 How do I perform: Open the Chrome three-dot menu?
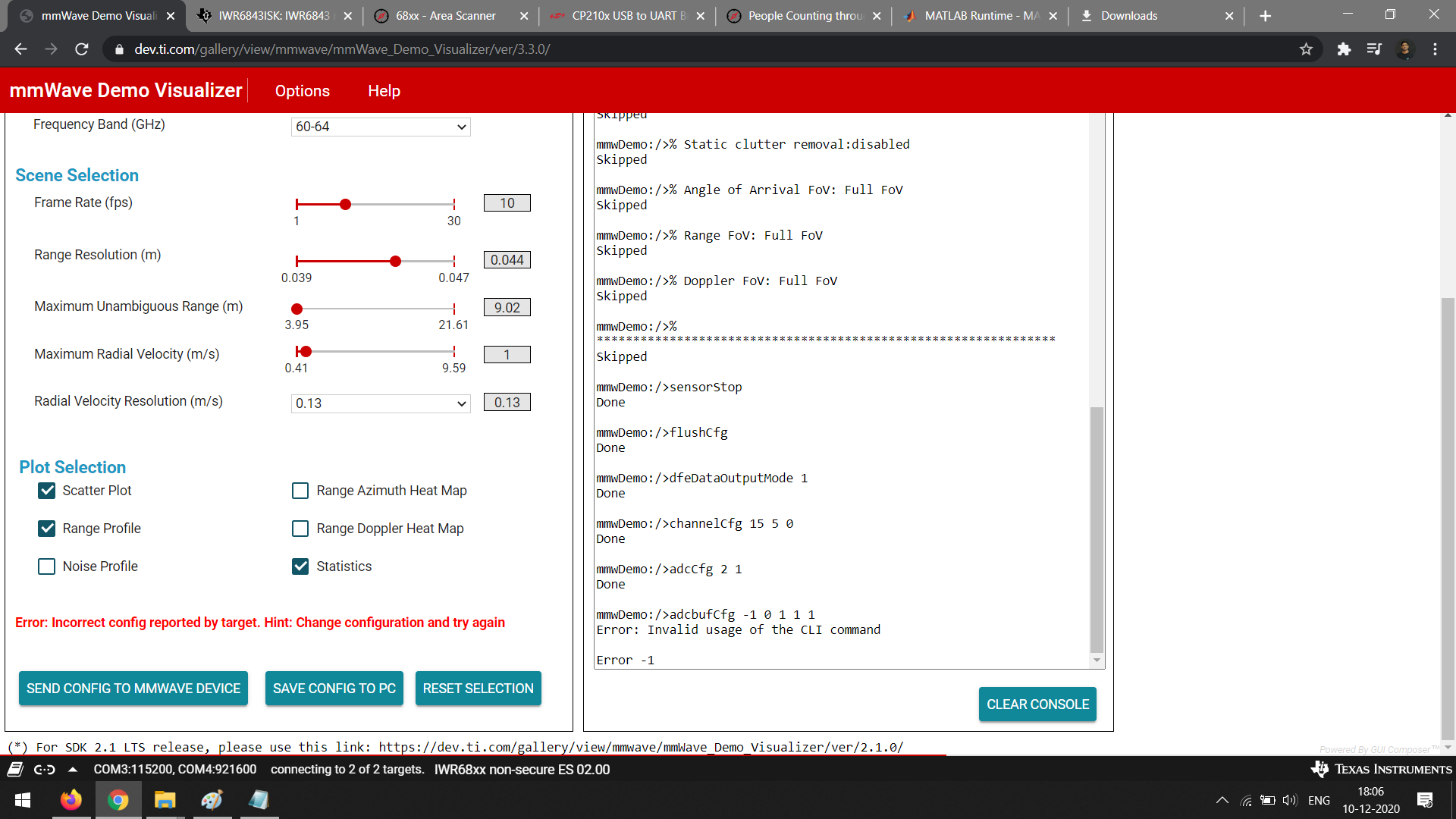(1435, 49)
